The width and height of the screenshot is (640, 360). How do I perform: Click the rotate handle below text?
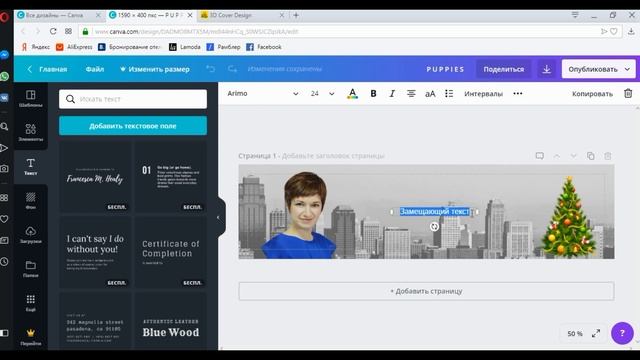pos(434,226)
